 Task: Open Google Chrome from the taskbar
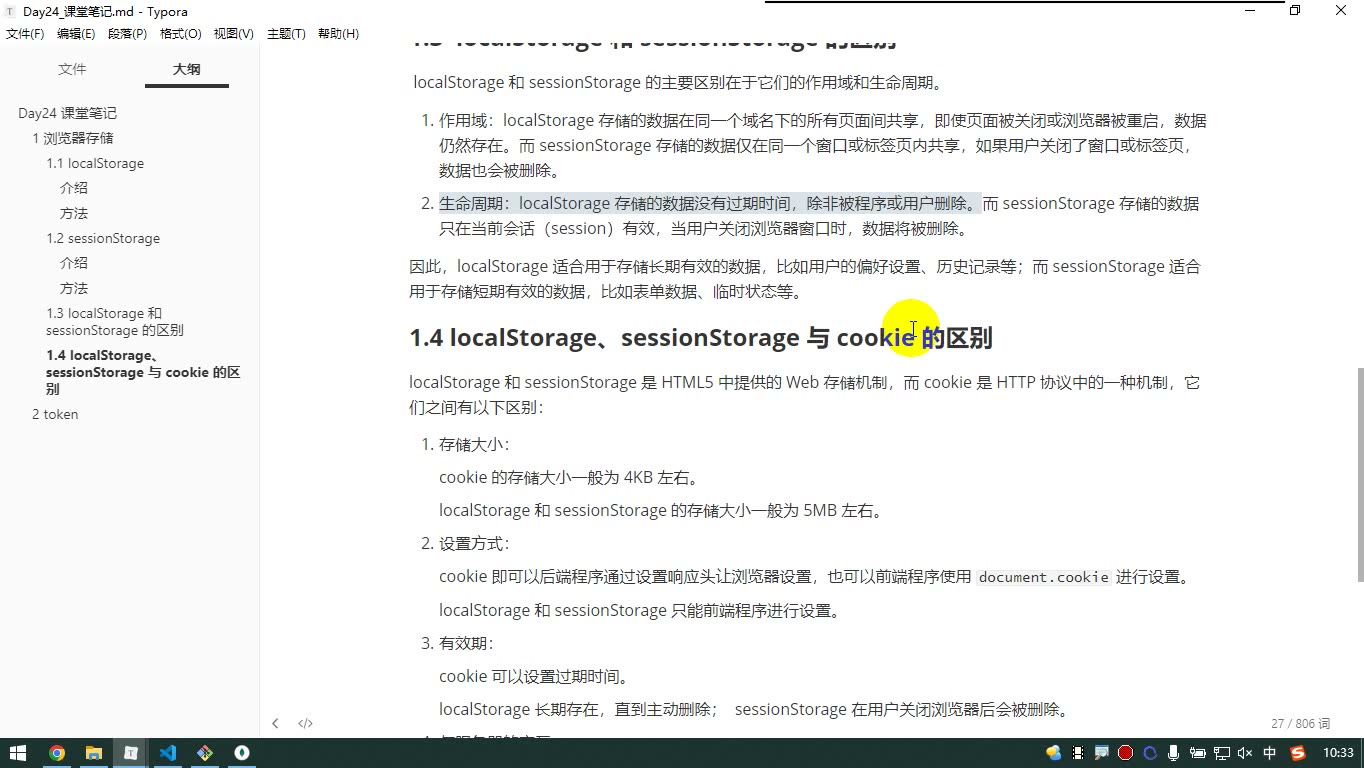click(x=57, y=753)
